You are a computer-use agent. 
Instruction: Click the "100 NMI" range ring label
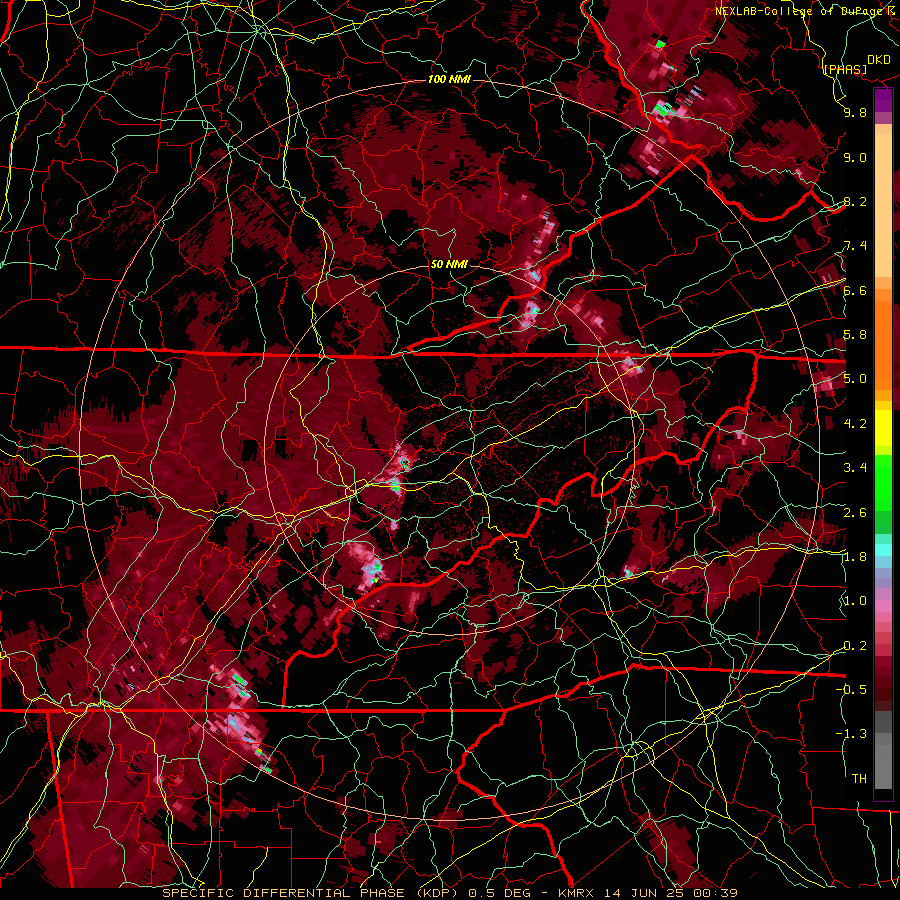(x=449, y=79)
